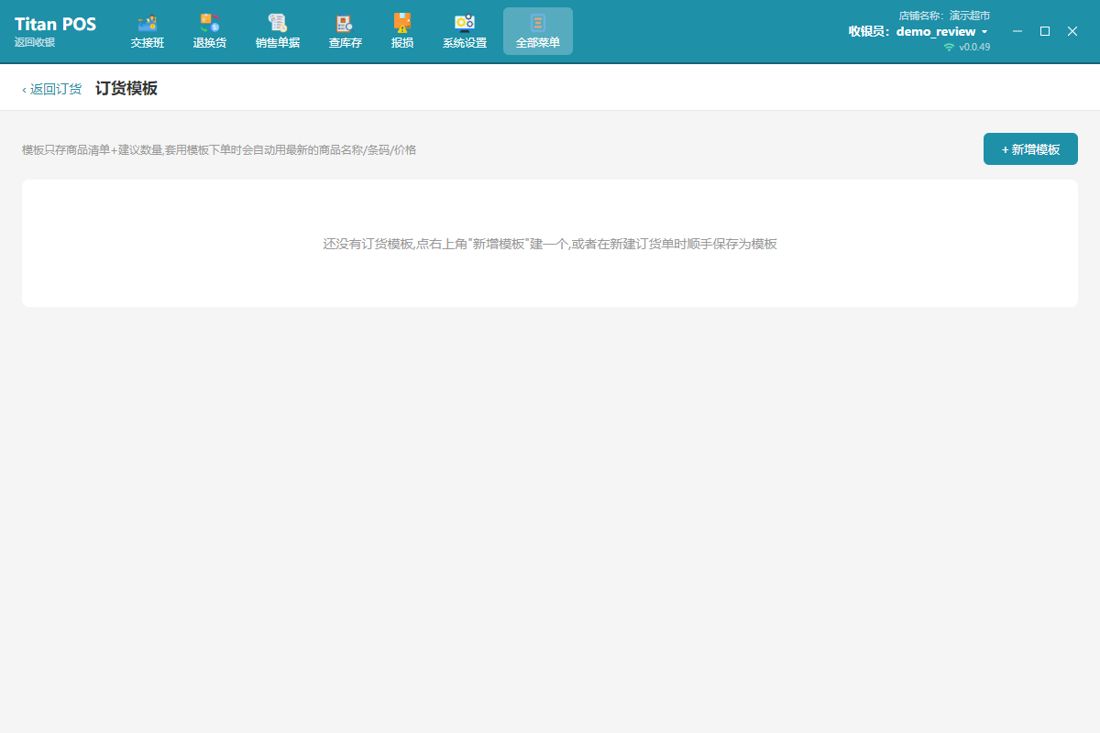
Task: Close the Titan POS window
Action: [x=1072, y=31]
